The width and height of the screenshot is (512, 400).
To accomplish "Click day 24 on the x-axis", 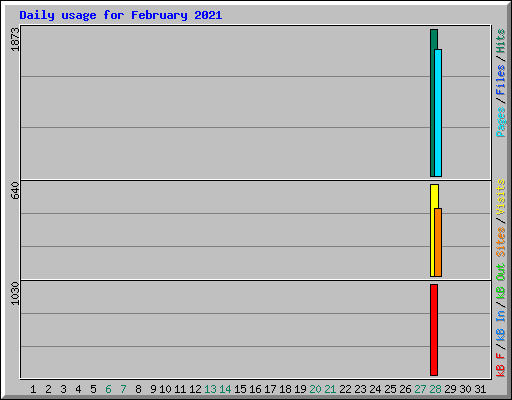I will (375, 389).
